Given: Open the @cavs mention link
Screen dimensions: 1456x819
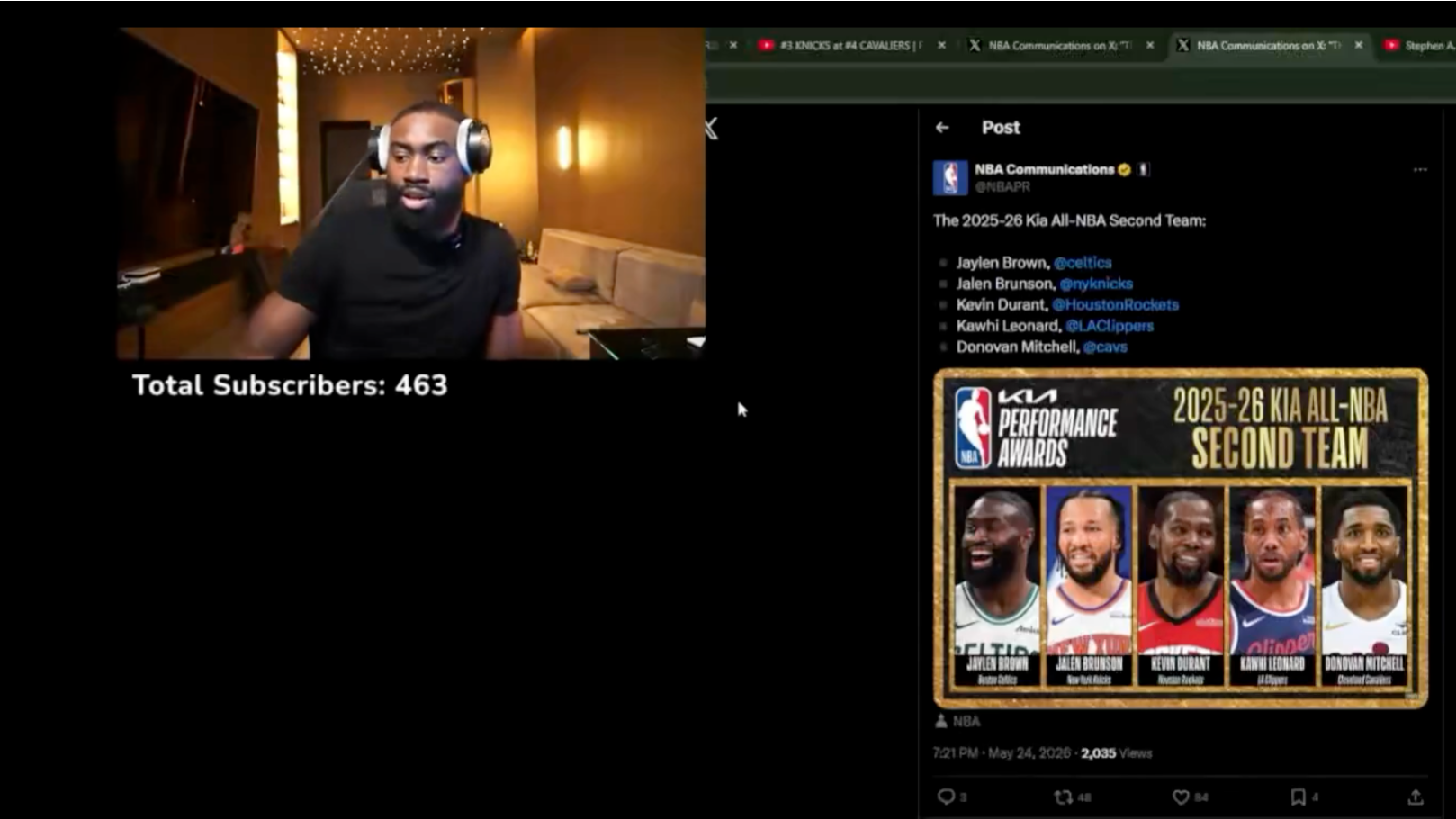Looking at the screenshot, I should click(x=1105, y=346).
